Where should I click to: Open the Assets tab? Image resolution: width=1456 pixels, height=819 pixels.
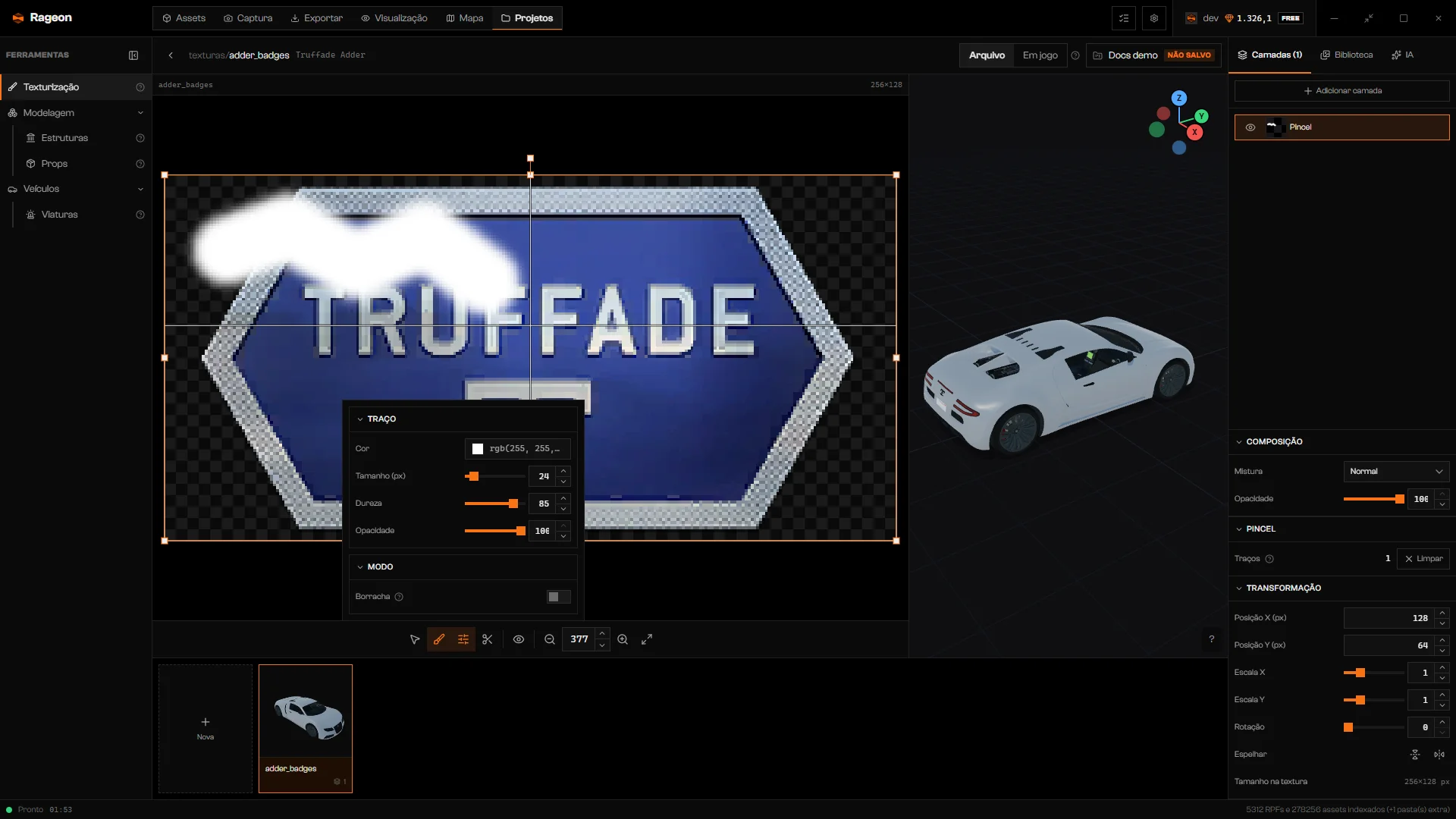184,18
